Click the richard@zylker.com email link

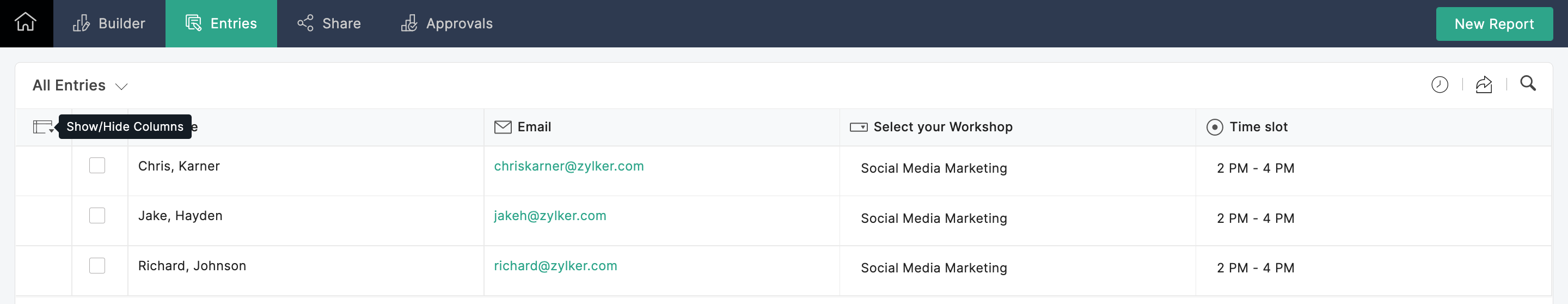555,266
